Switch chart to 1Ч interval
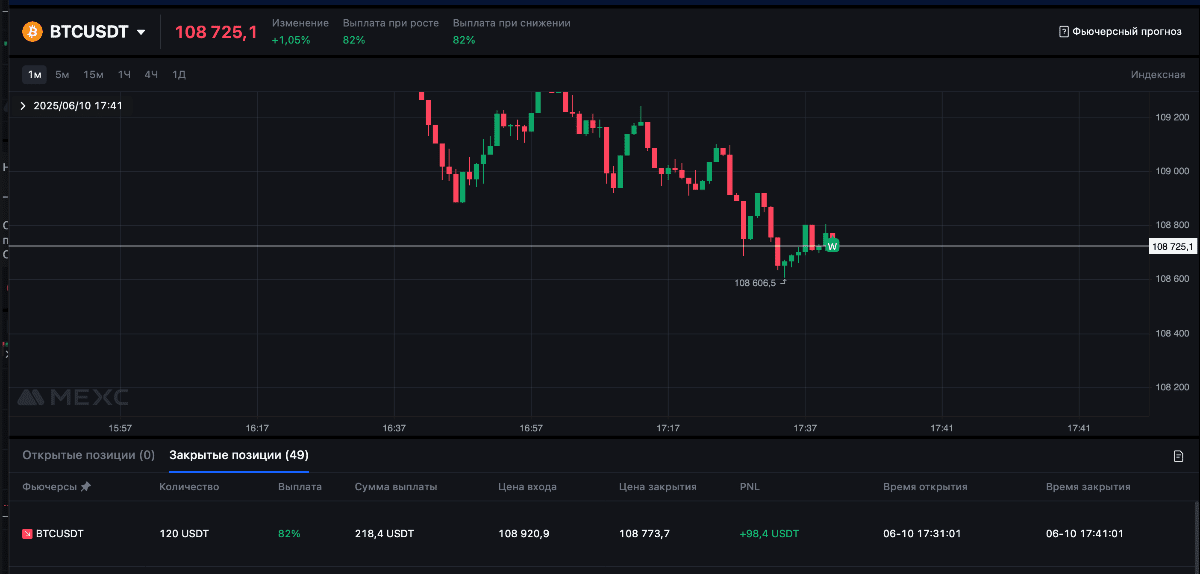 (124, 74)
